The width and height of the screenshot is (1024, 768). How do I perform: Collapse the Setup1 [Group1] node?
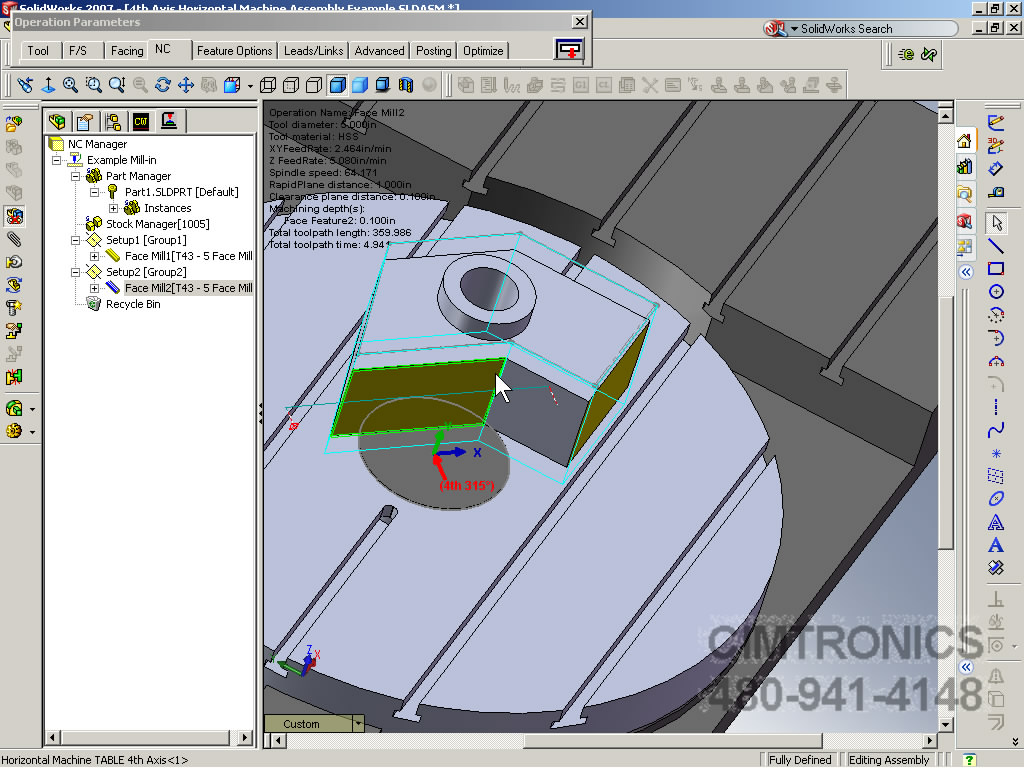[76, 240]
